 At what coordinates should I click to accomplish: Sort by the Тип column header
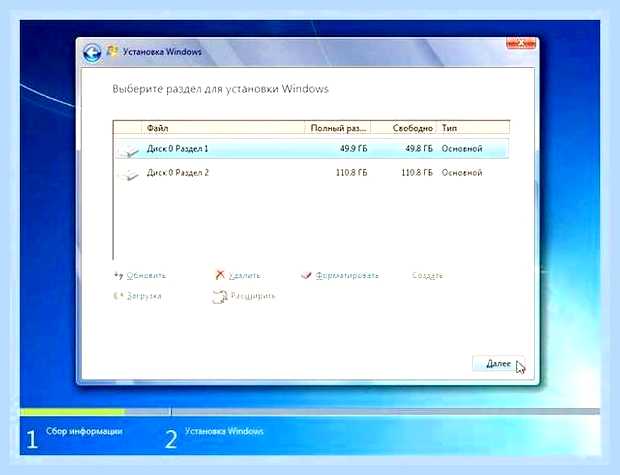473,128
